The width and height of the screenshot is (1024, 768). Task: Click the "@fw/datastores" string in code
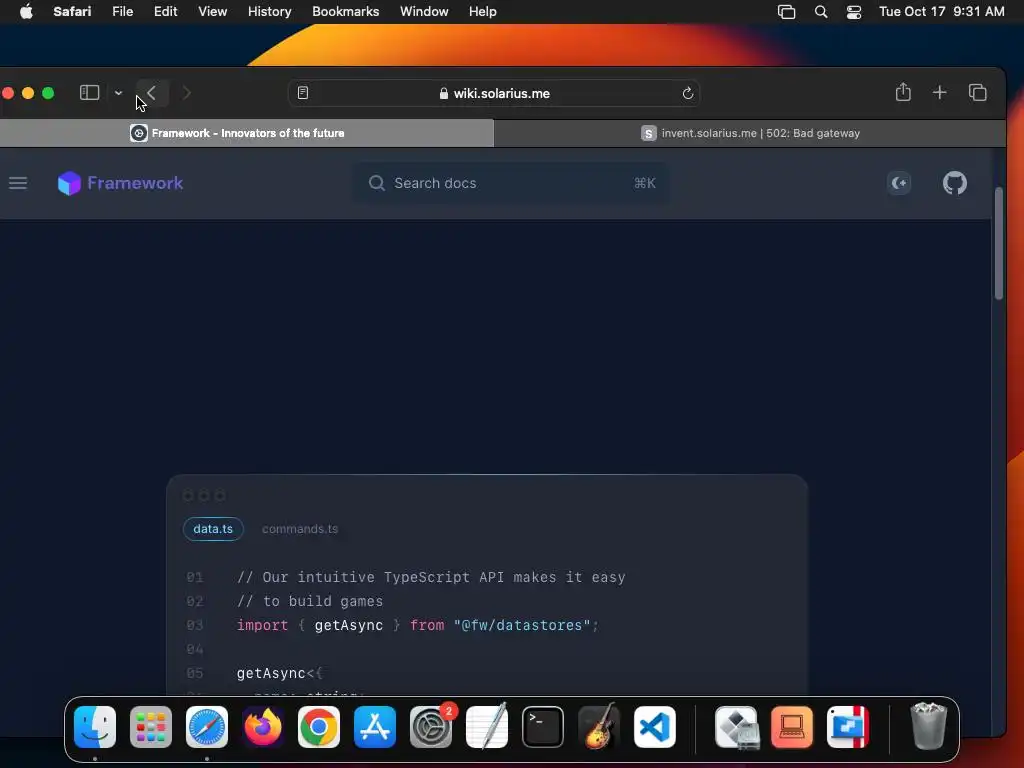pyautogui.click(x=522, y=625)
